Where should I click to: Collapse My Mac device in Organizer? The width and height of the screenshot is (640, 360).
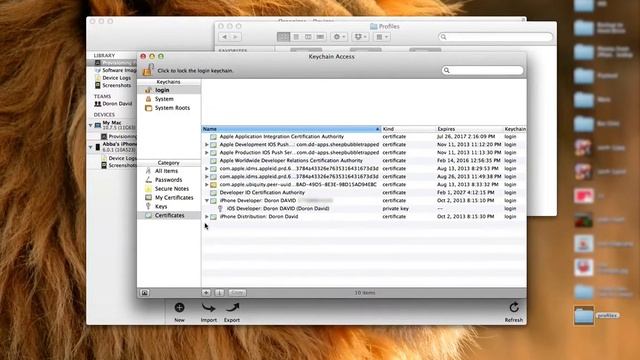click(91, 125)
